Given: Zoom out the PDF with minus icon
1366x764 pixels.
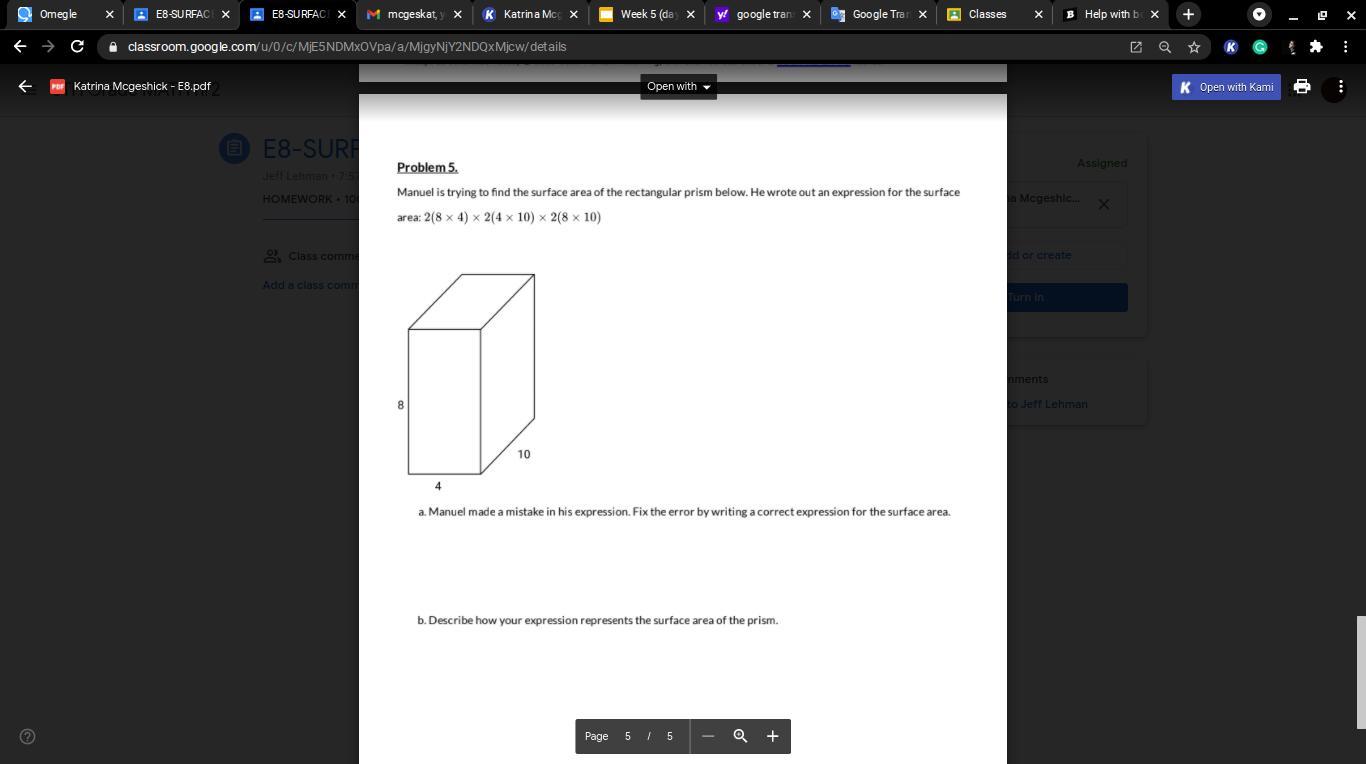Looking at the screenshot, I should coord(708,736).
